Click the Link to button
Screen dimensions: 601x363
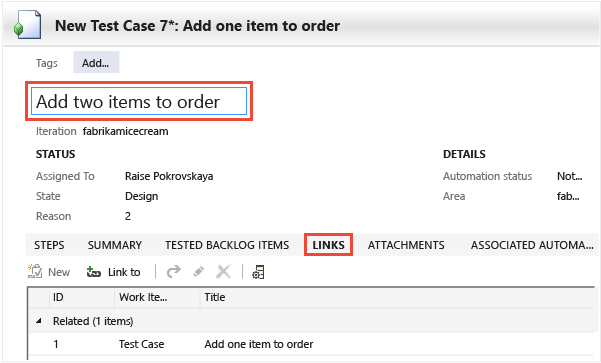(113, 272)
